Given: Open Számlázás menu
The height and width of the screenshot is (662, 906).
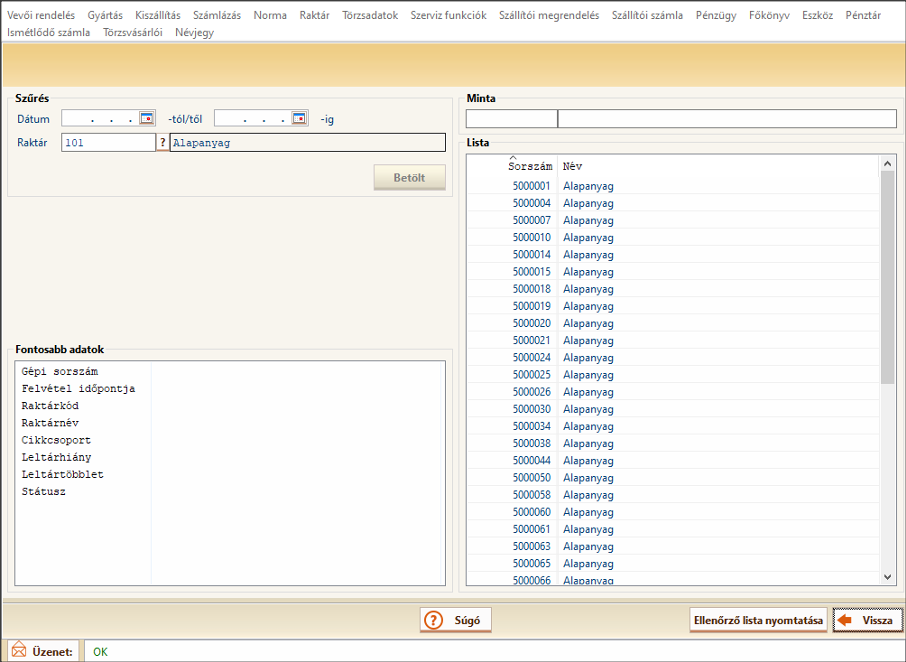Looking at the screenshot, I should (x=217, y=16).
